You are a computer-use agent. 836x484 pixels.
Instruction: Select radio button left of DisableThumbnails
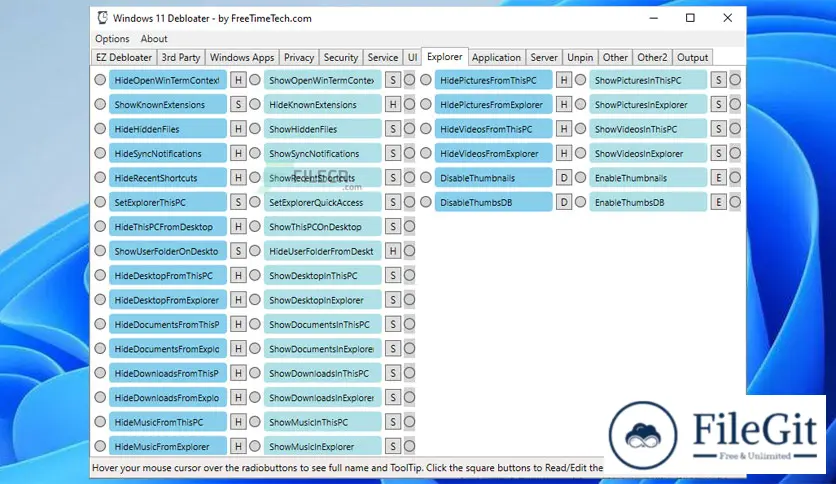click(x=425, y=178)
